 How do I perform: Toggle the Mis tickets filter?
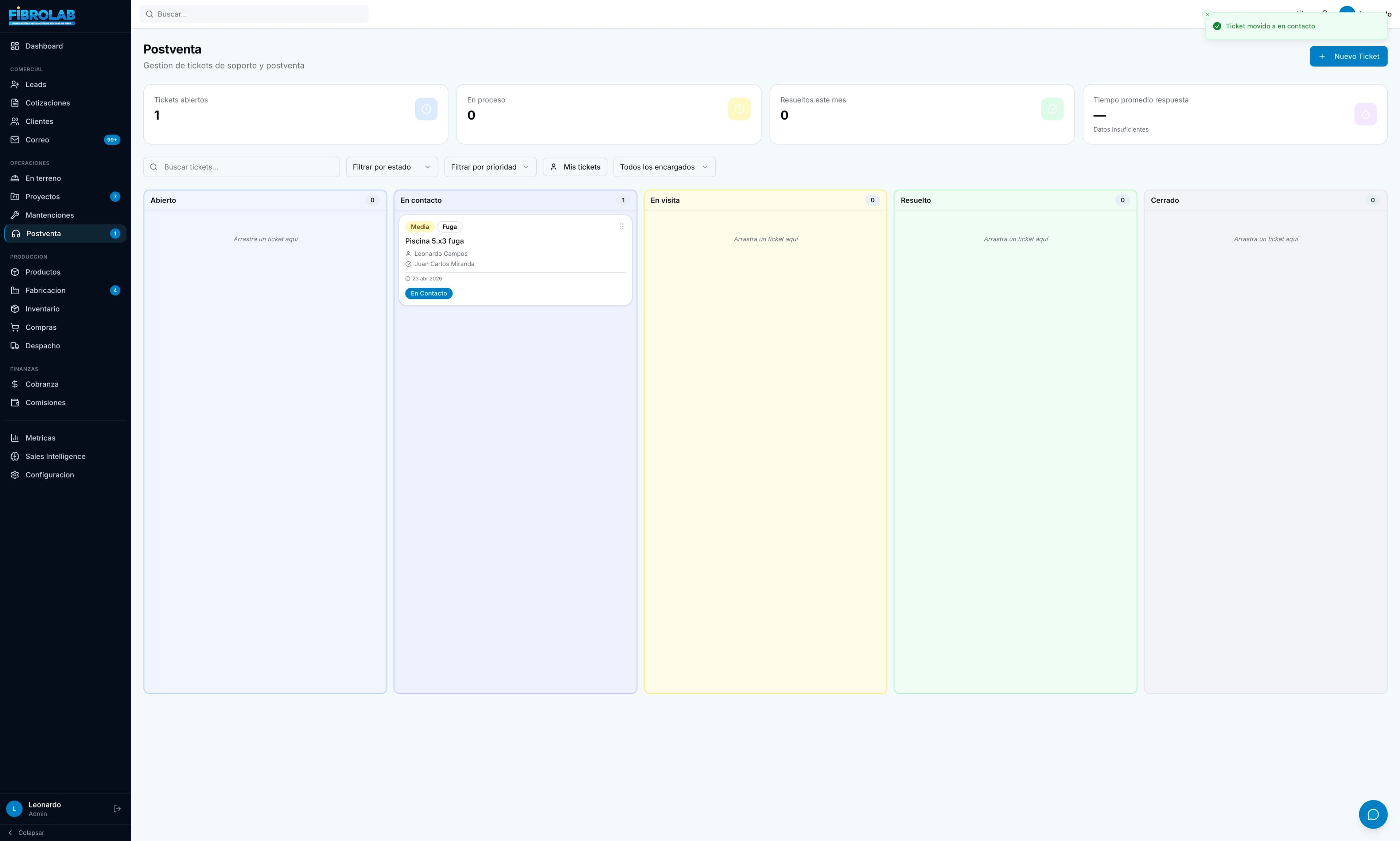click(x=575, y=167)
